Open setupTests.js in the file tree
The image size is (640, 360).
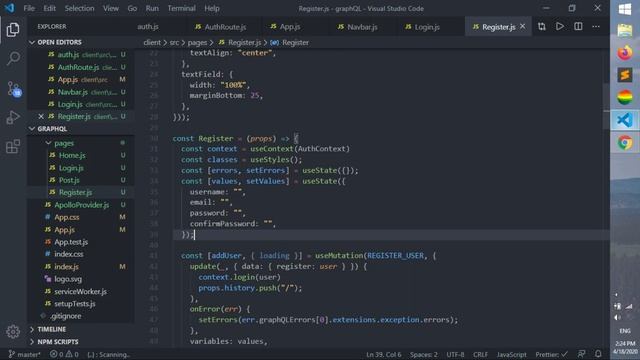75,304
